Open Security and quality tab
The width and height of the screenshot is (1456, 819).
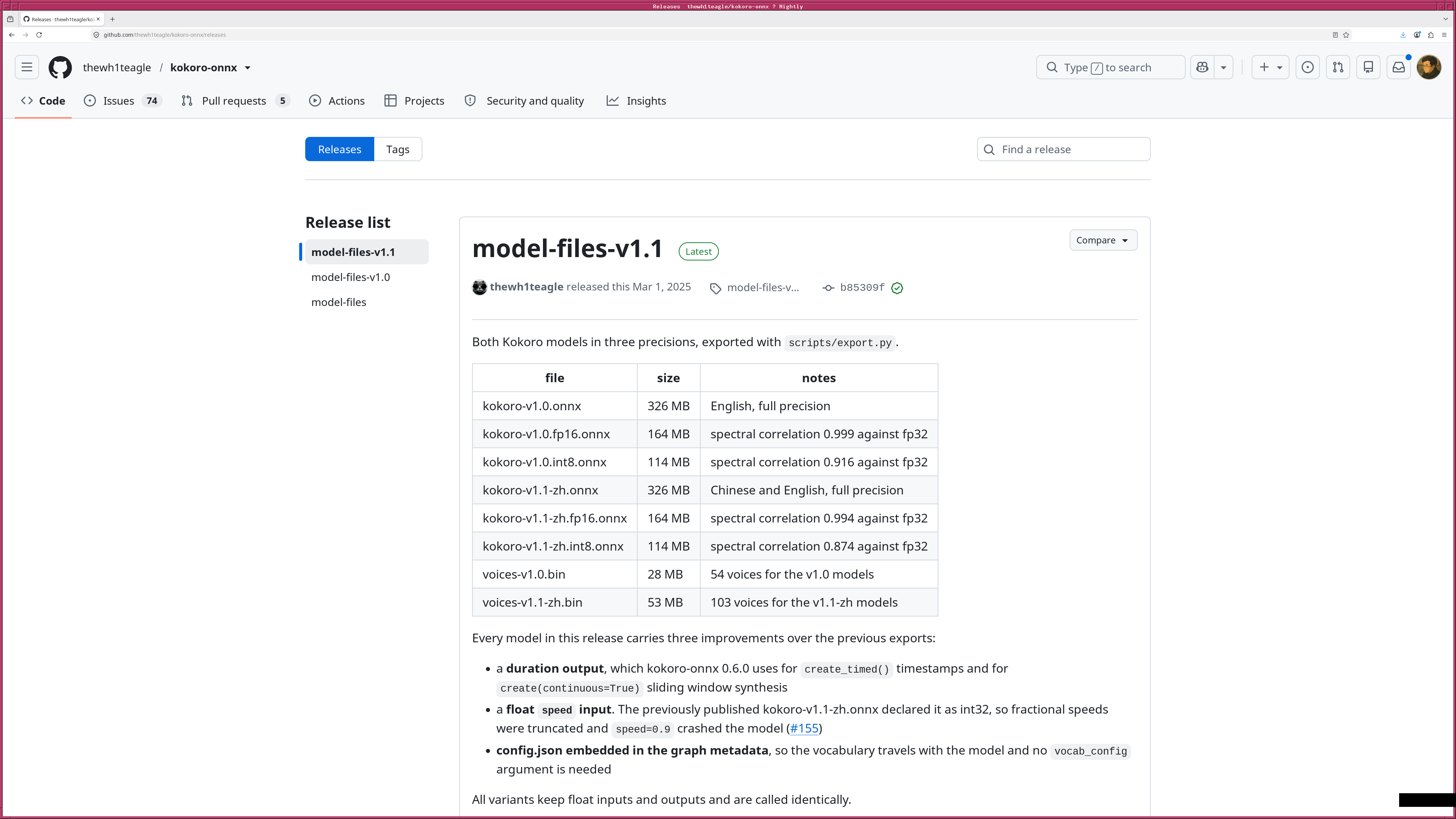(524, 100)
